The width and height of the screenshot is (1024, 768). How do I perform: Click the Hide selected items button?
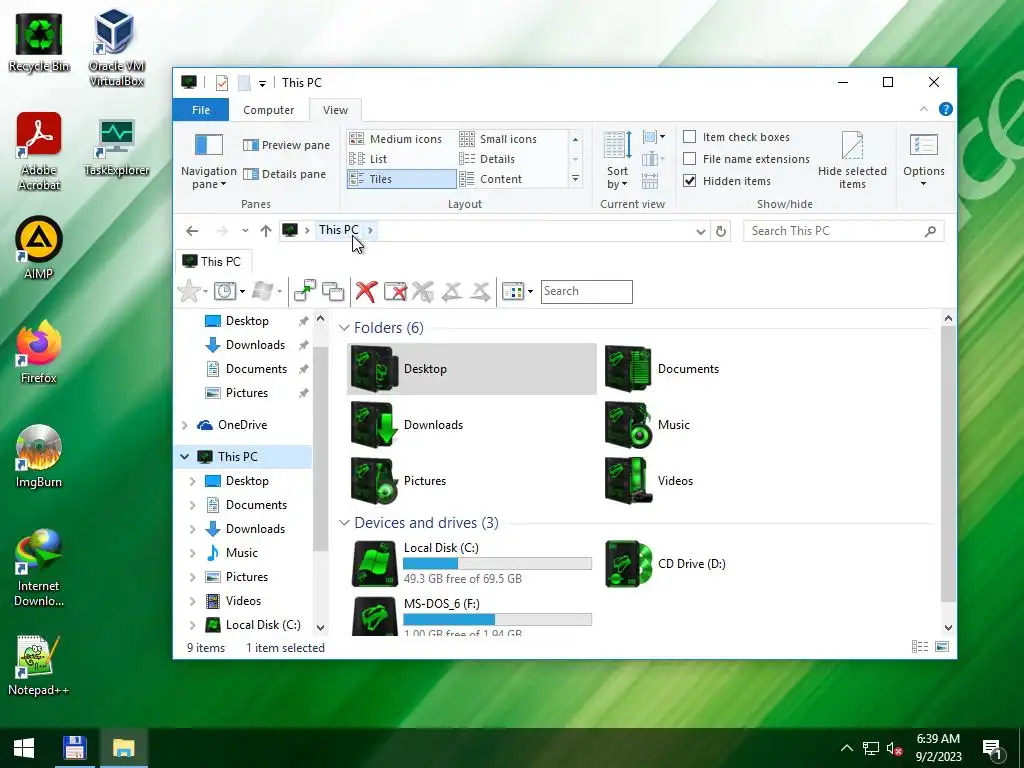(x=852, y=161)
